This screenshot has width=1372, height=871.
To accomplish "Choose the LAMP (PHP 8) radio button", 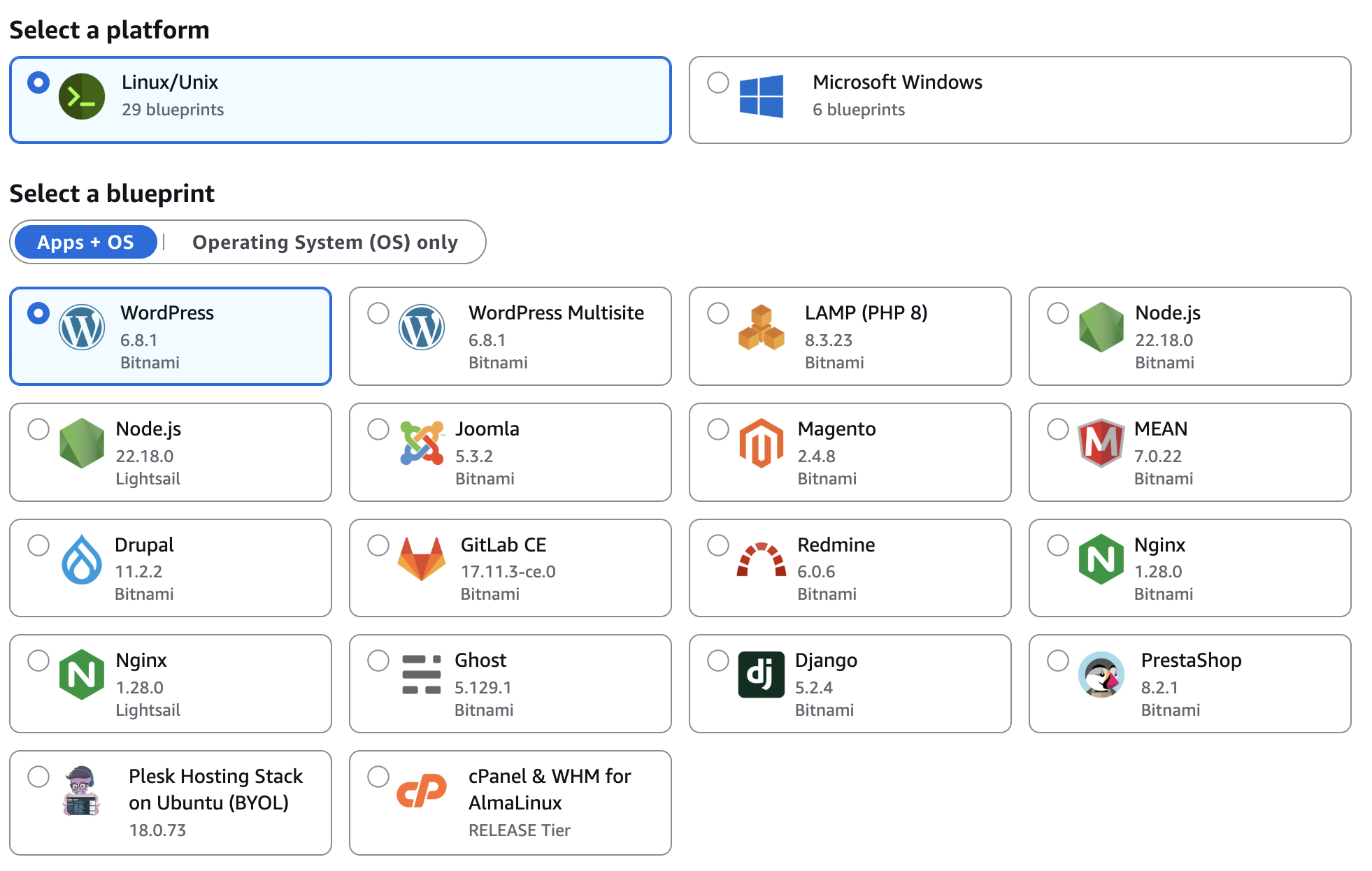I will 717,313.
